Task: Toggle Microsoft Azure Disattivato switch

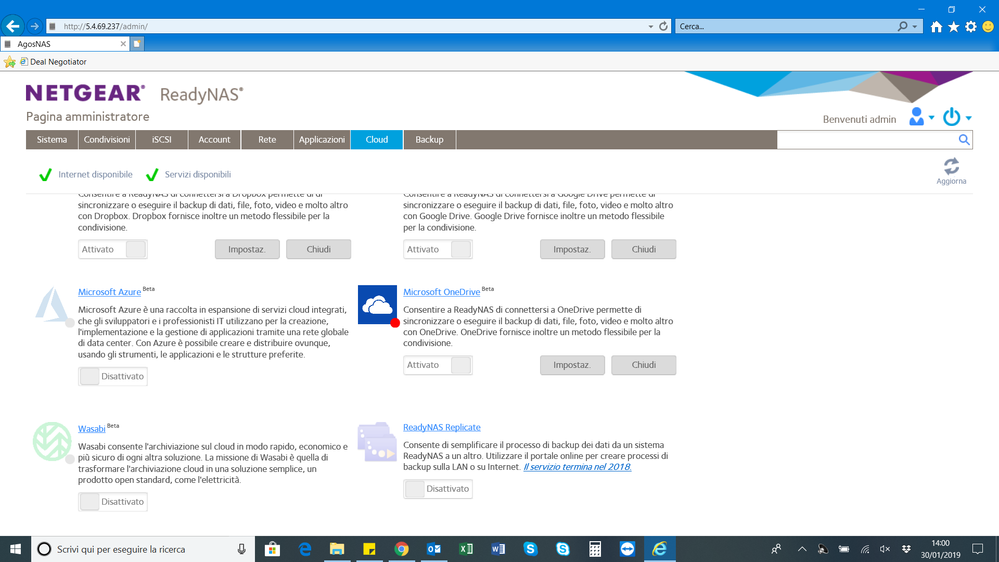Action: pyautogui.click(x=113, y=376)
